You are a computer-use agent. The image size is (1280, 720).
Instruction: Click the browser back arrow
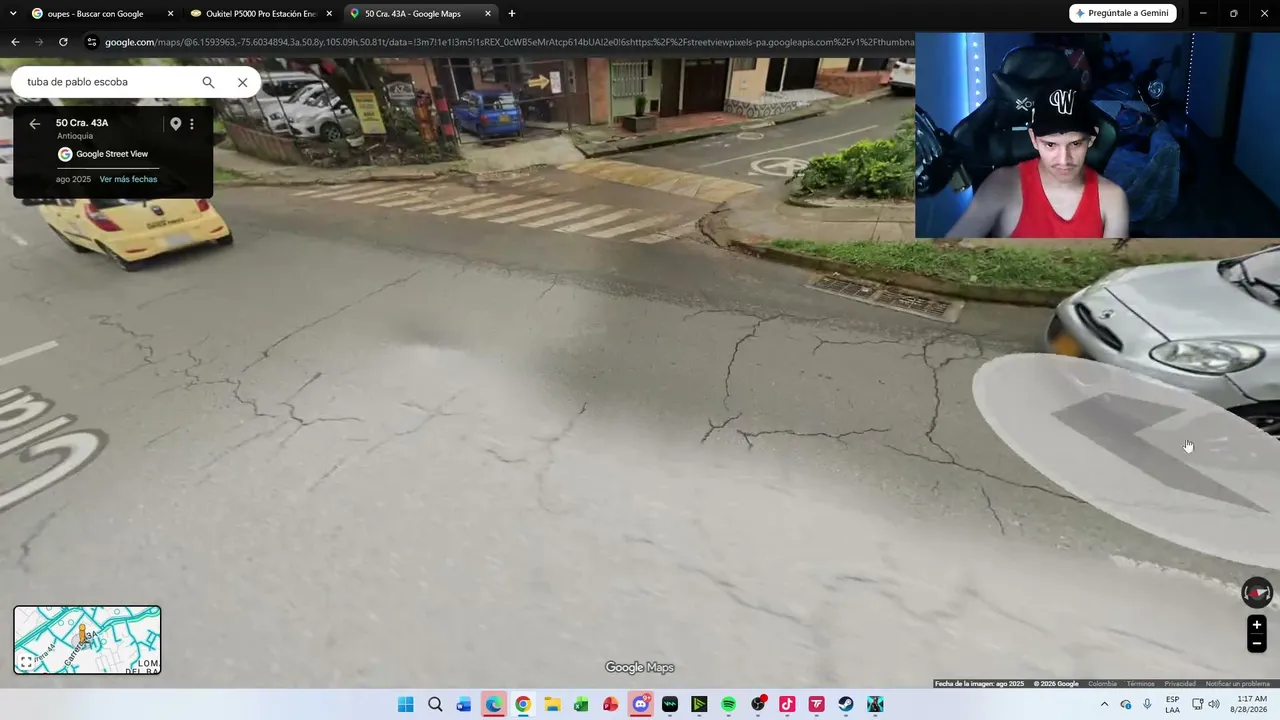pyautogui.click(x=15, y=42)
